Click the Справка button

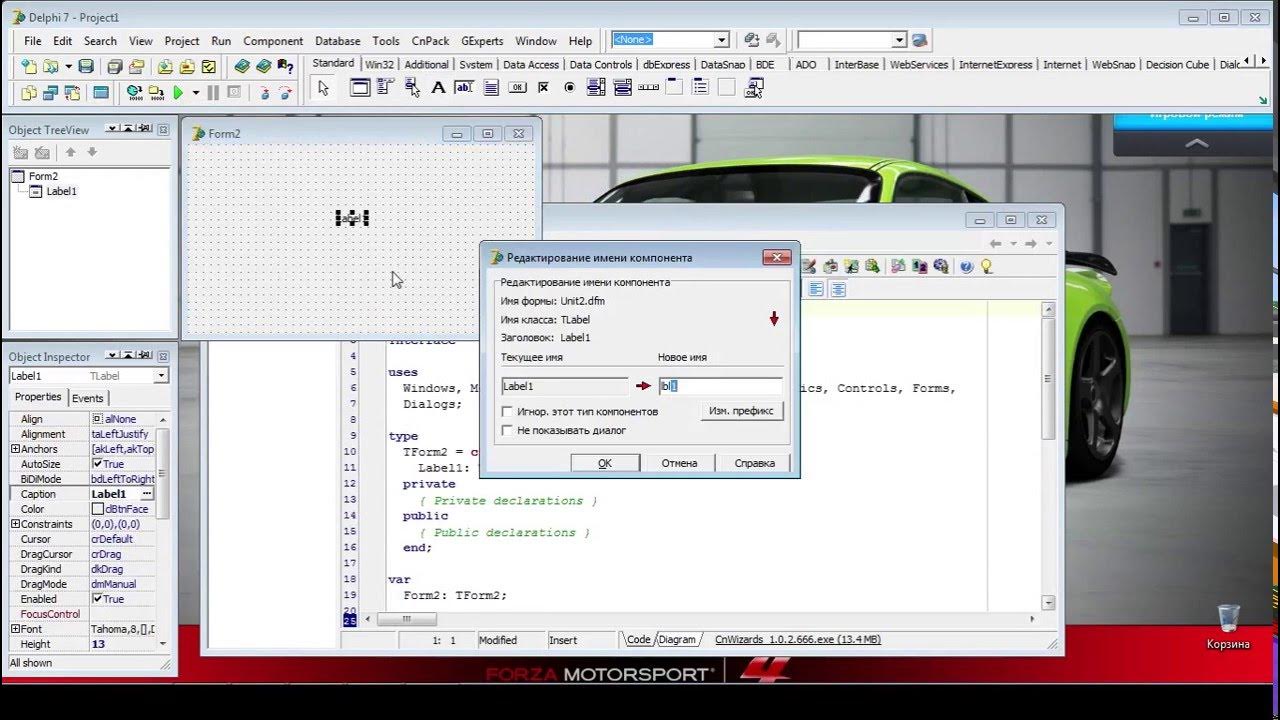755,463
